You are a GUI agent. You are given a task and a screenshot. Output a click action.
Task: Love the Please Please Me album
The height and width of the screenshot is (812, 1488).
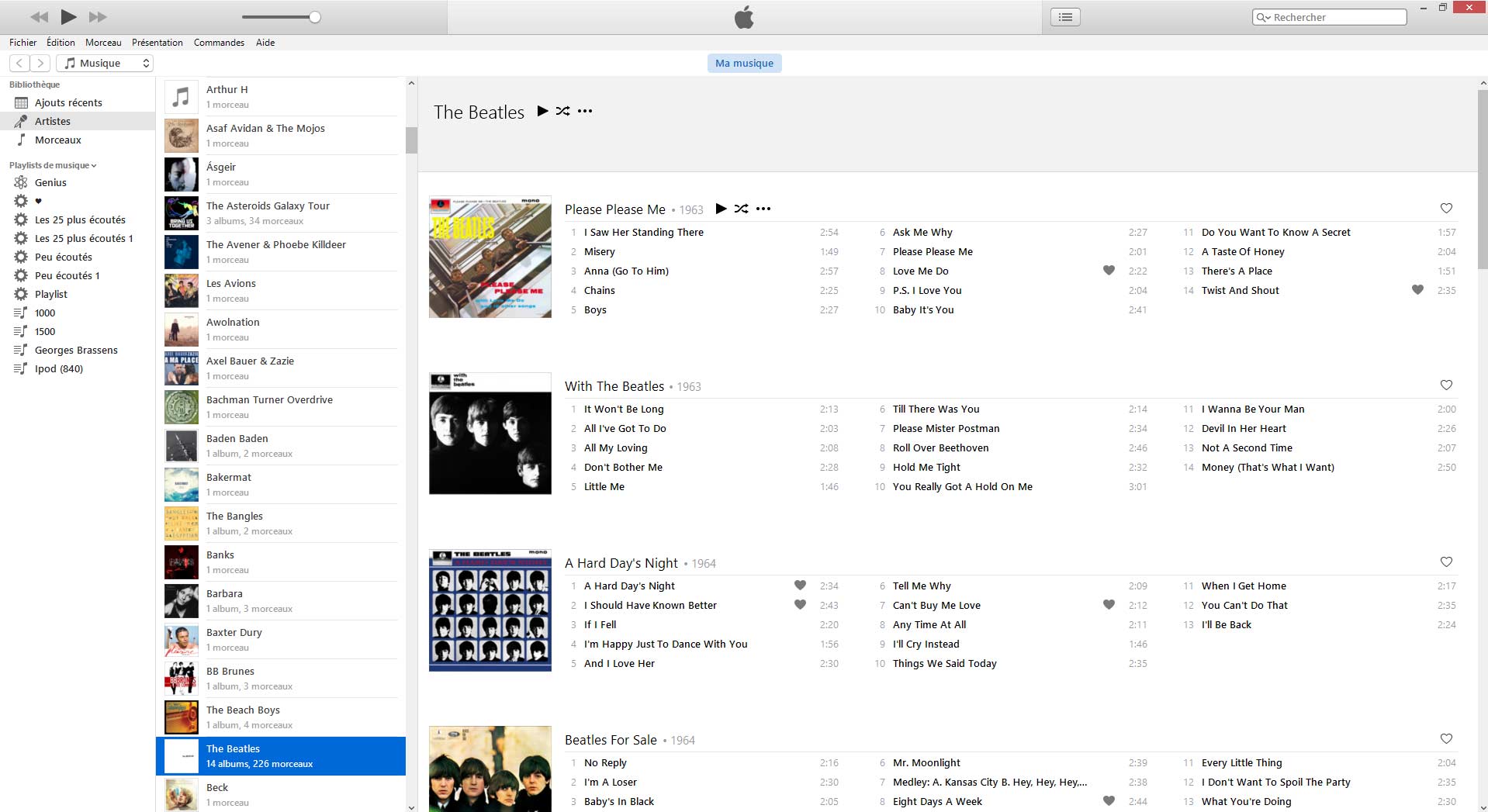click(1446, 208)
